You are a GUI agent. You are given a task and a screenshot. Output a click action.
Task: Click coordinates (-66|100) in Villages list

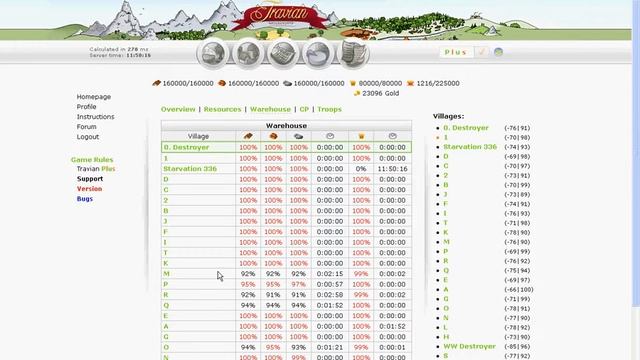click(518, 289)
